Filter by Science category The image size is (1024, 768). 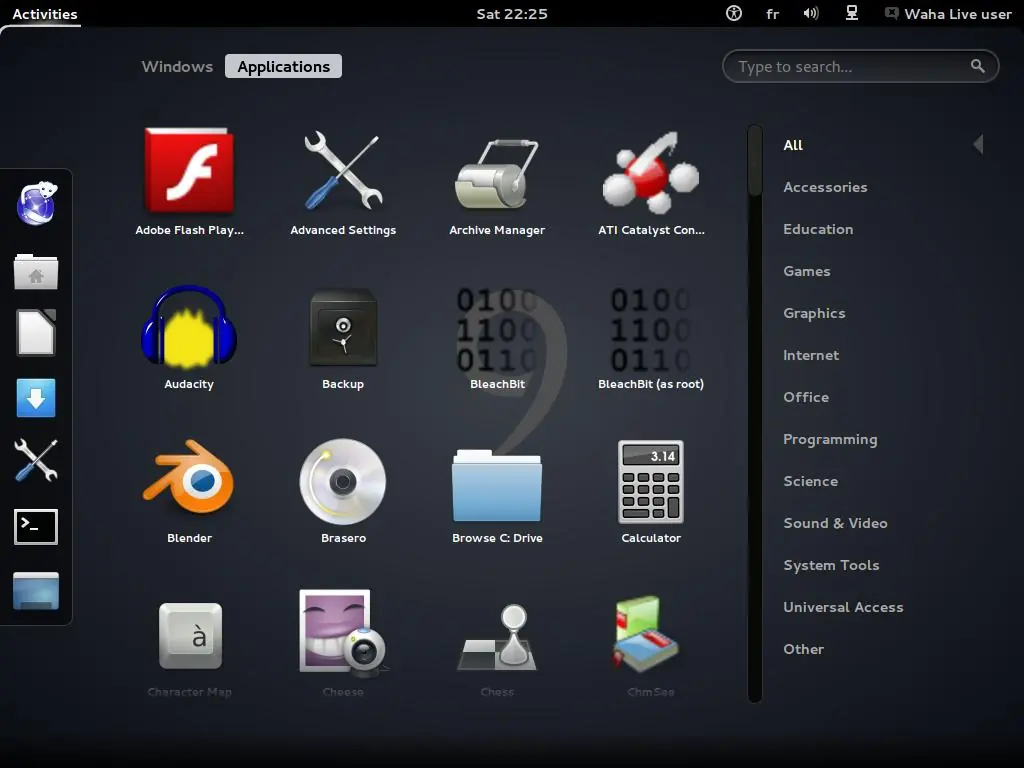(x=810, y=481)
